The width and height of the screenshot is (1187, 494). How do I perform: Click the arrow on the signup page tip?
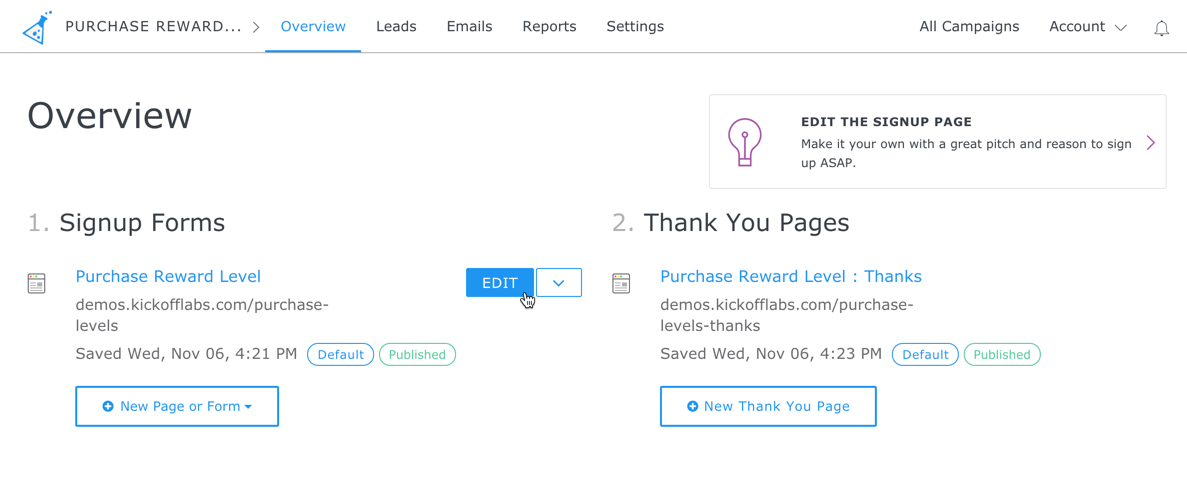click(1151, 143)
